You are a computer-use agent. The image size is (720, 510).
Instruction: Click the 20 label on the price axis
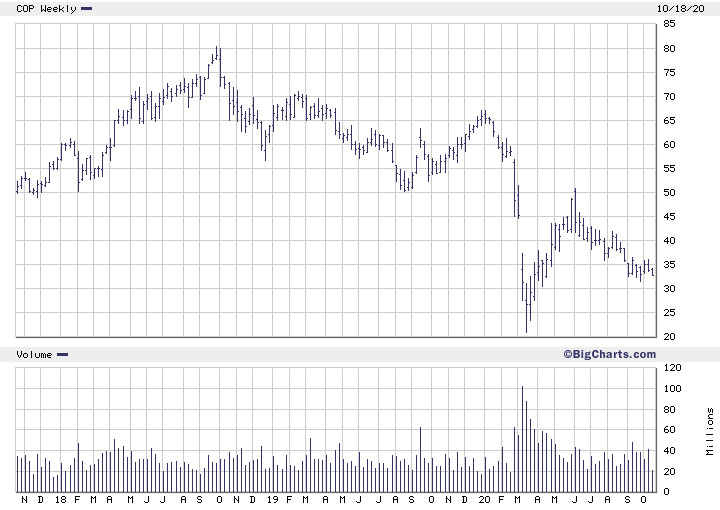click(669, 336)
